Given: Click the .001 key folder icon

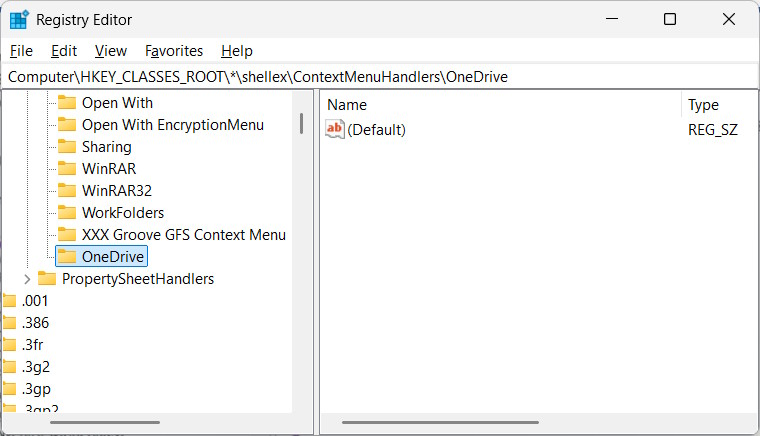Looking at the screenshot, I should pos(10,301).
